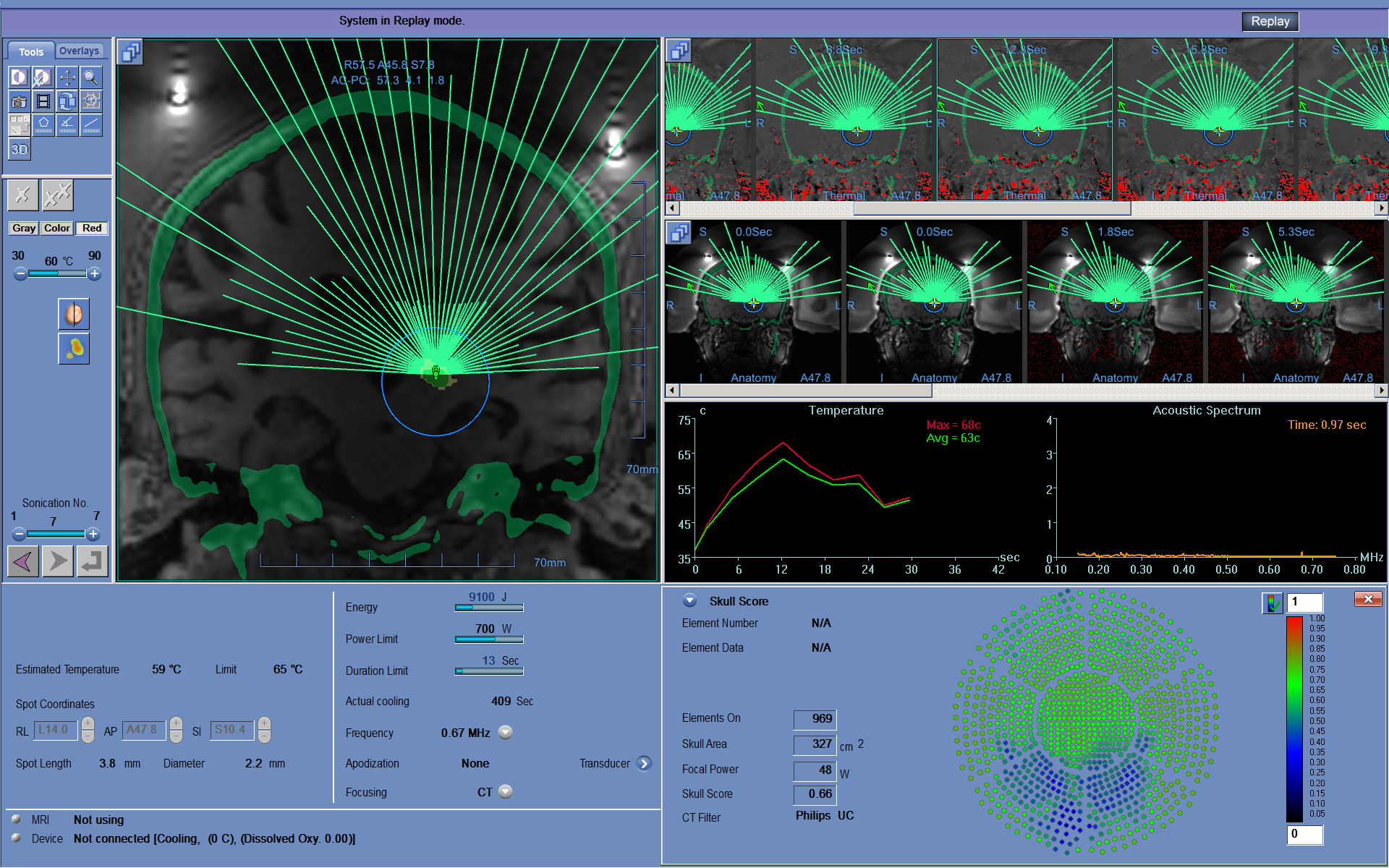This screenshot has height=868, width=1389.
Task: Switch to the Overlays tab
Action: [80, 51]
